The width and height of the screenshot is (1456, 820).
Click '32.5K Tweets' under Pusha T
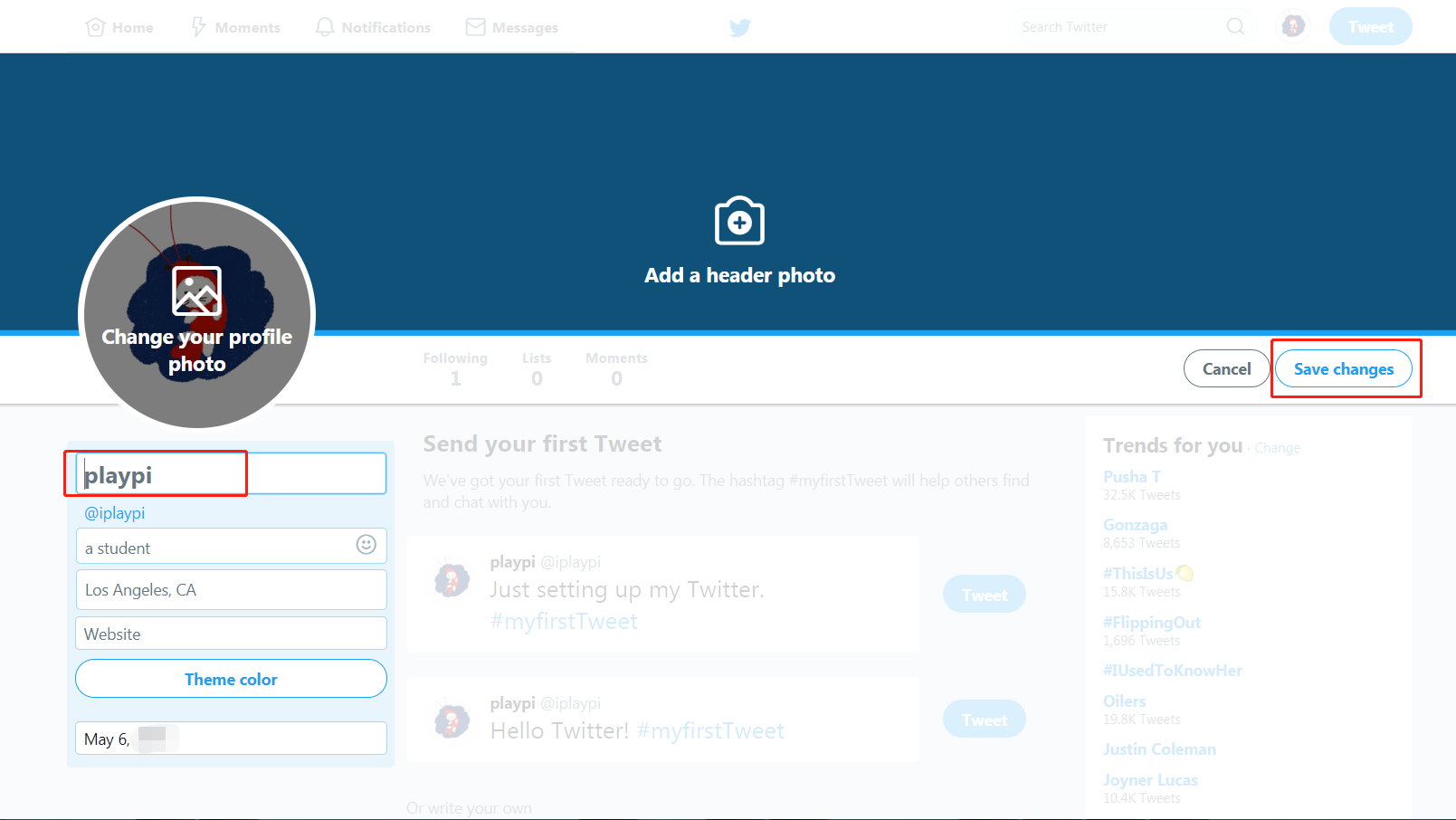1141,495
